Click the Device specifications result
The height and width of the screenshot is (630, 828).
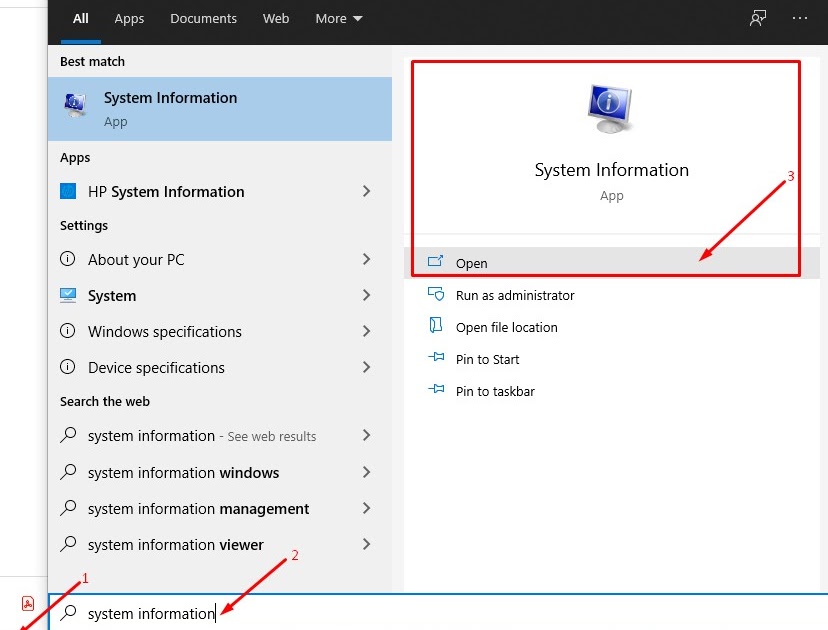(x=156, y=368)
